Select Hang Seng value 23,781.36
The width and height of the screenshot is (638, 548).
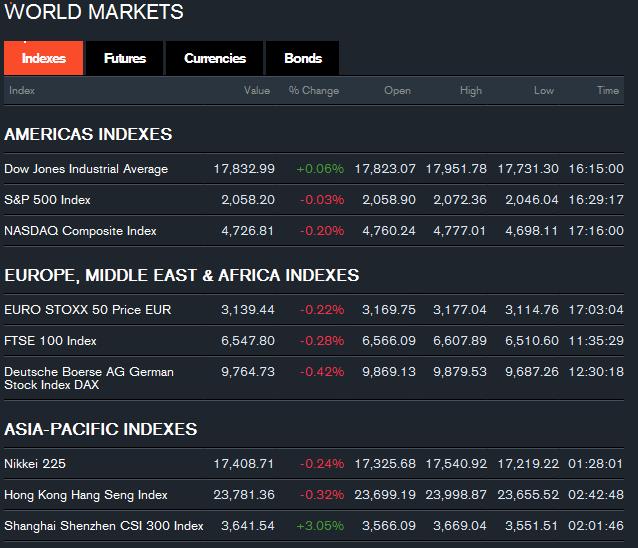pyautogui.click(x=244, y=495)
